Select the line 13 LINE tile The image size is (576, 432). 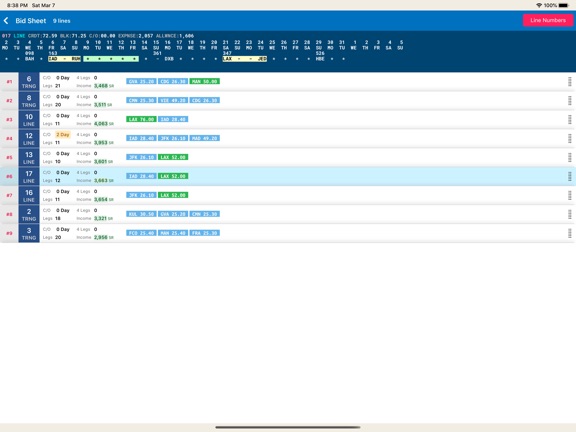tap(29, 157)
